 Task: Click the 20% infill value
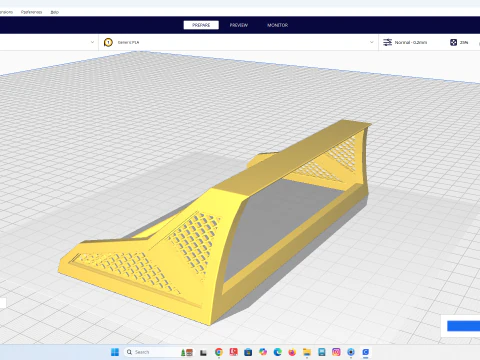(x=464, y=42)
